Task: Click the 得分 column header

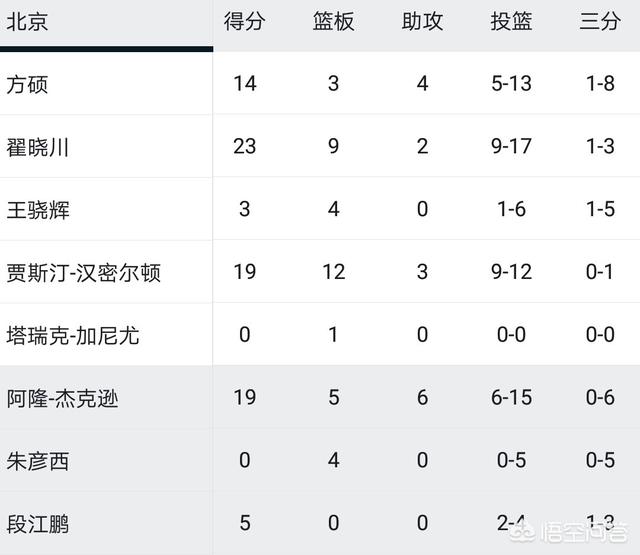Action: click(x=244, y=21)
